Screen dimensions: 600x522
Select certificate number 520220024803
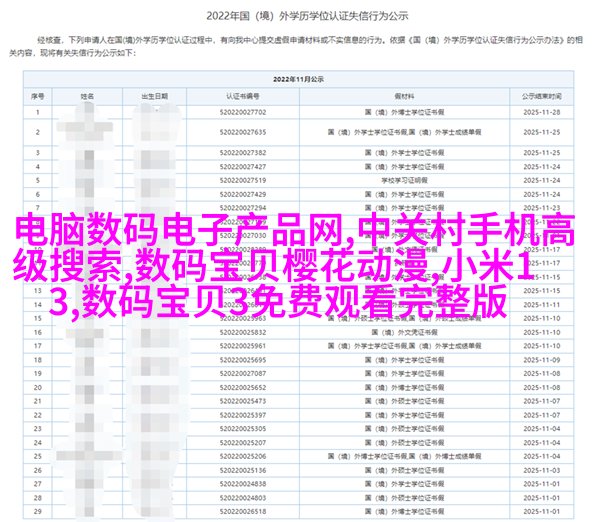coord(243,498)
